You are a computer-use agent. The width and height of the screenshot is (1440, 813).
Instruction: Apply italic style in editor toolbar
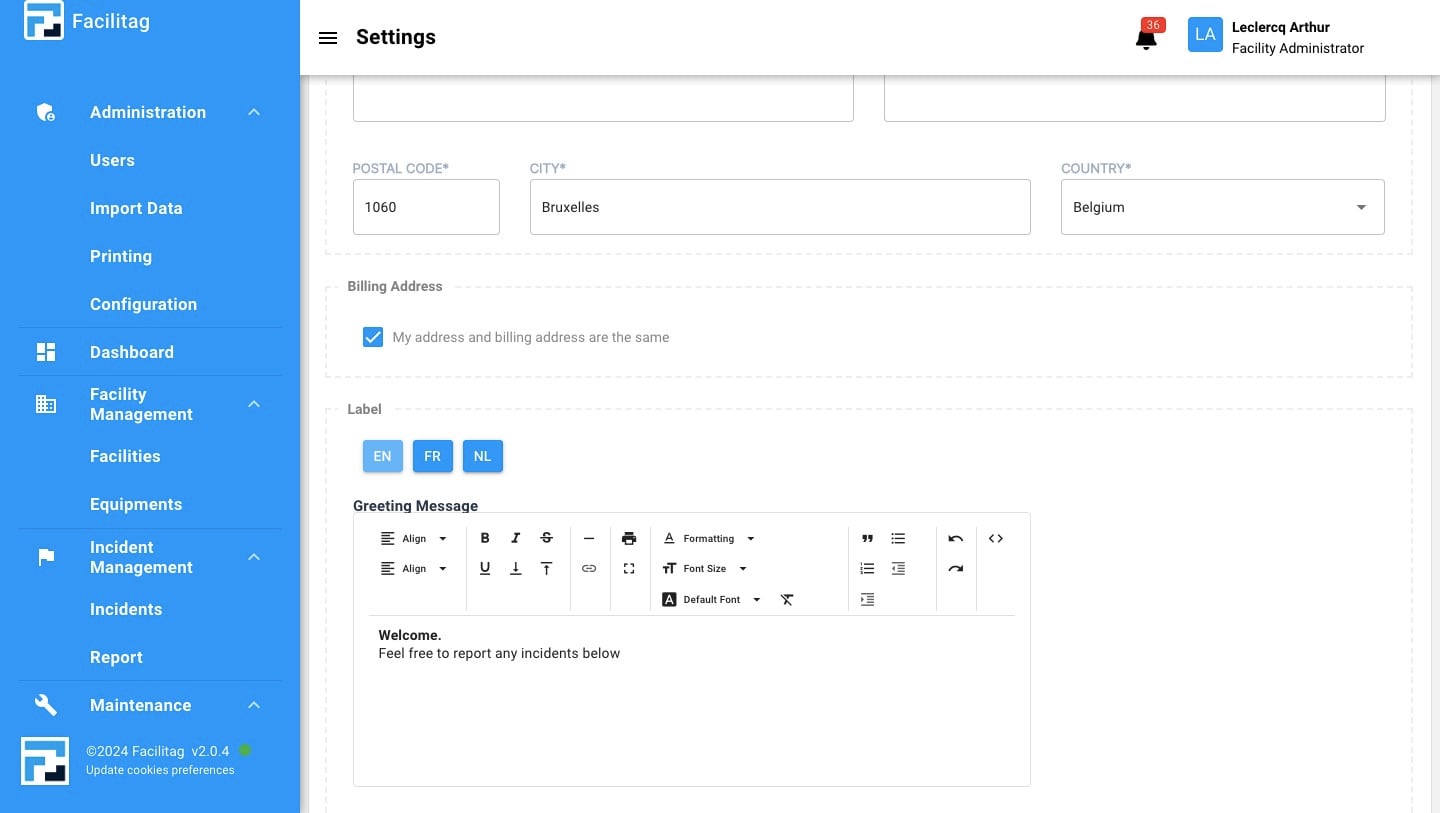pos(516,538)
